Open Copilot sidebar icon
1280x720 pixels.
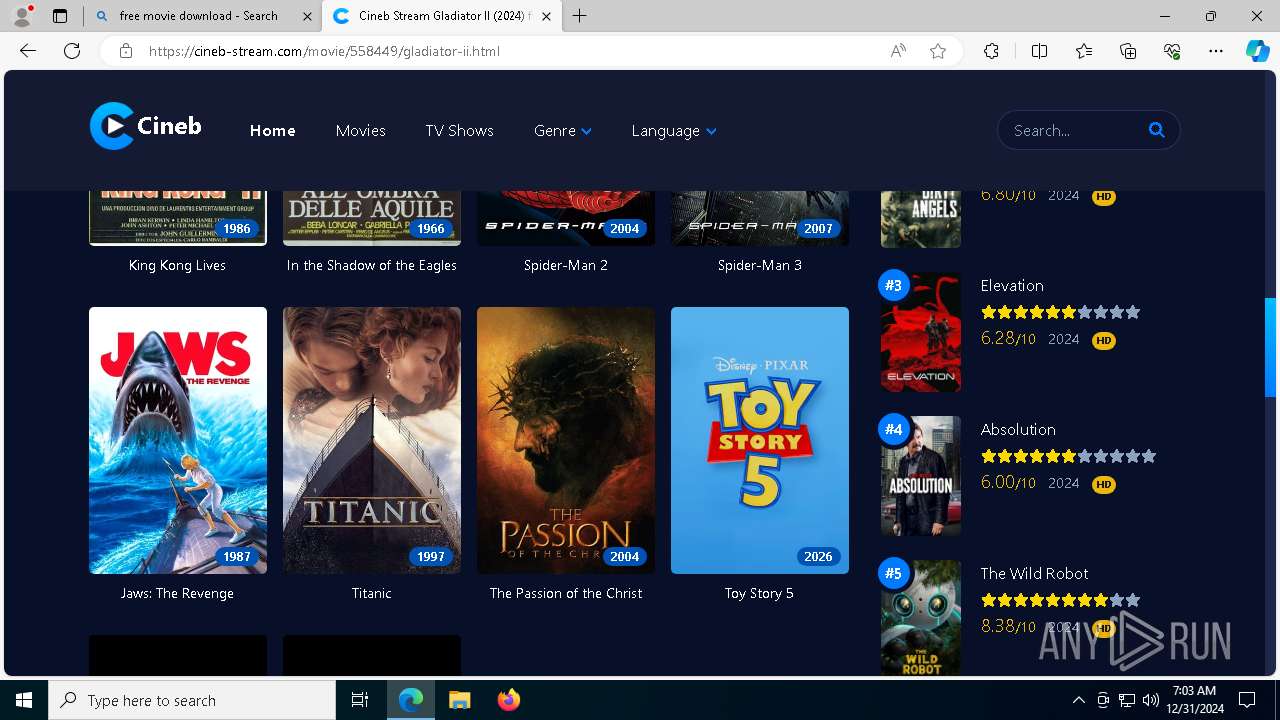[x=1258, y=51]
